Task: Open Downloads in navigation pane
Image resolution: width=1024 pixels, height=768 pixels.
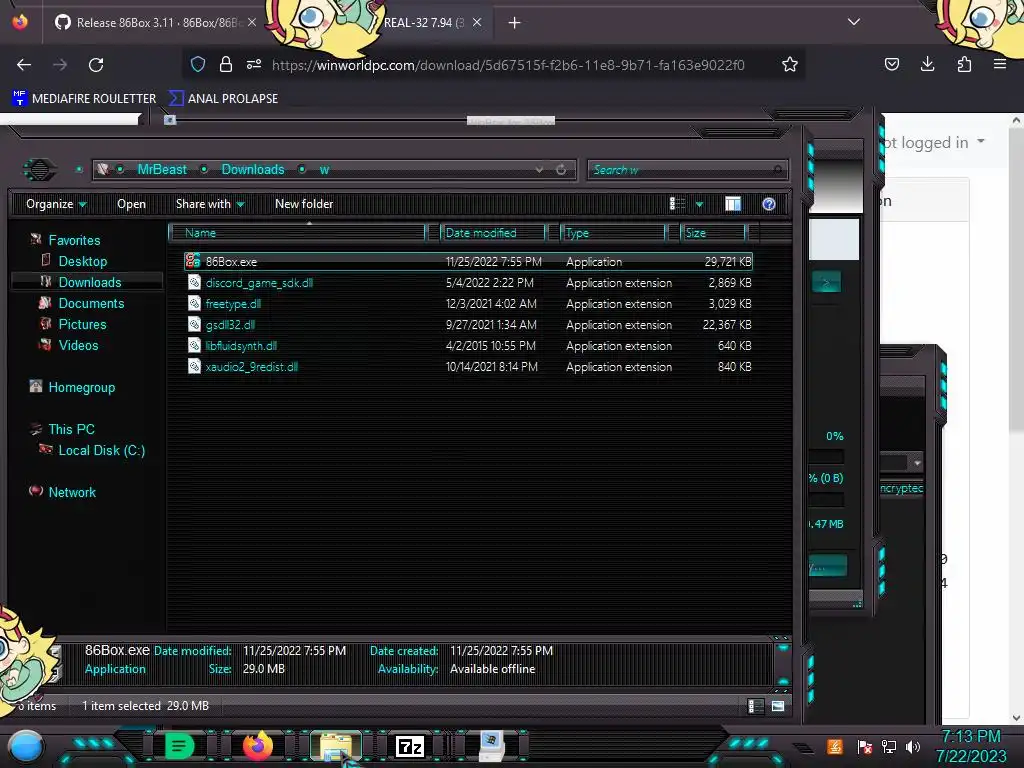Action: pyautogui.click(x=89, y=282)
